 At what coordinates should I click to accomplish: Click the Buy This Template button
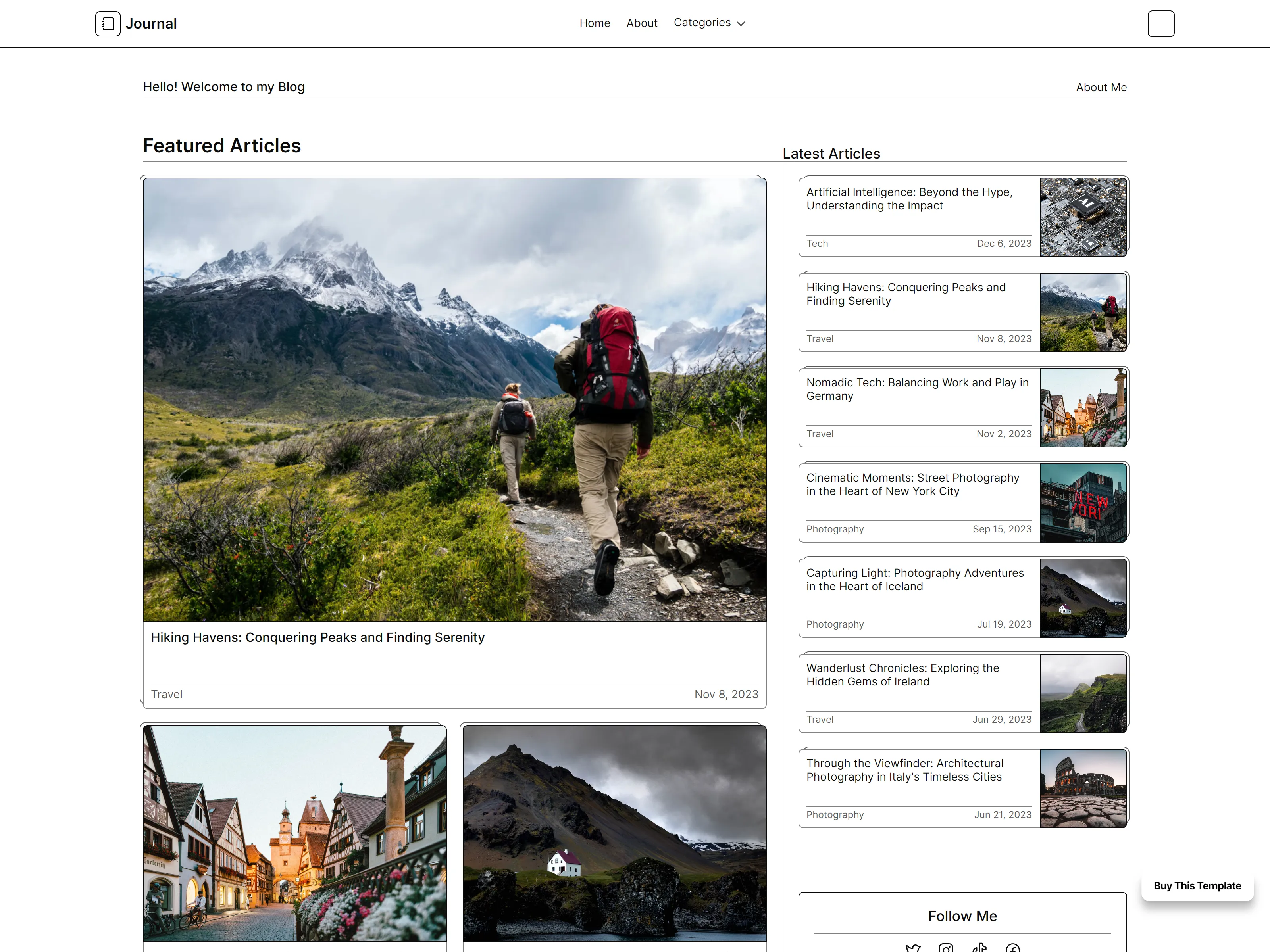pos(1197,885)
